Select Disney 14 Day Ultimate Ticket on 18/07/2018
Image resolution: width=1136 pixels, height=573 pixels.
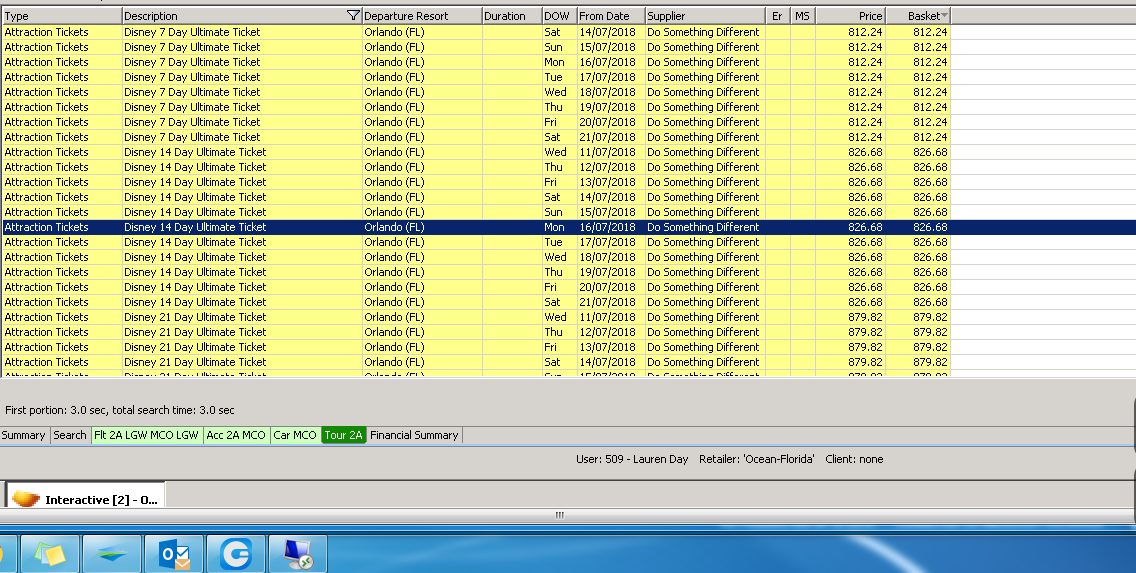pos(476,257)
